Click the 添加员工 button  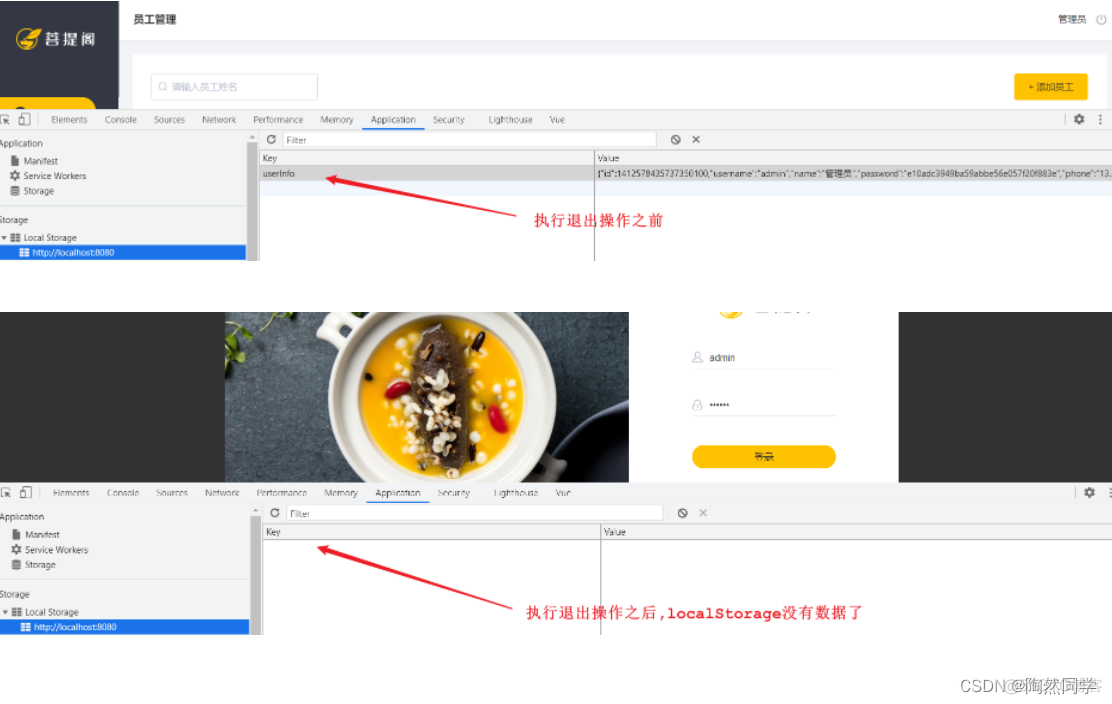(x=1050, y=87)
